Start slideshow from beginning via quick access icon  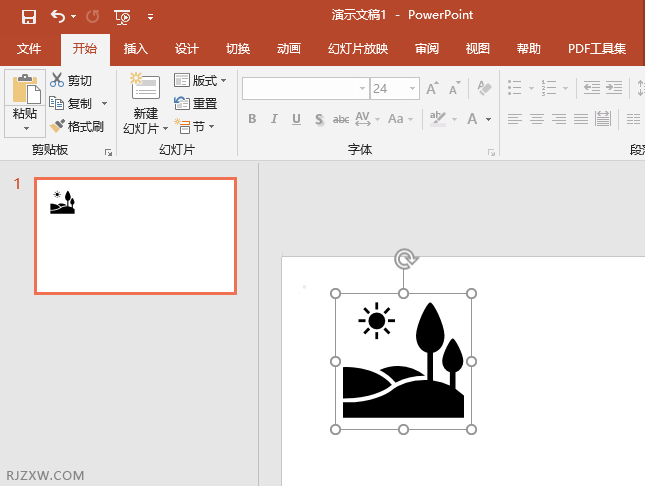coord(122,16)
